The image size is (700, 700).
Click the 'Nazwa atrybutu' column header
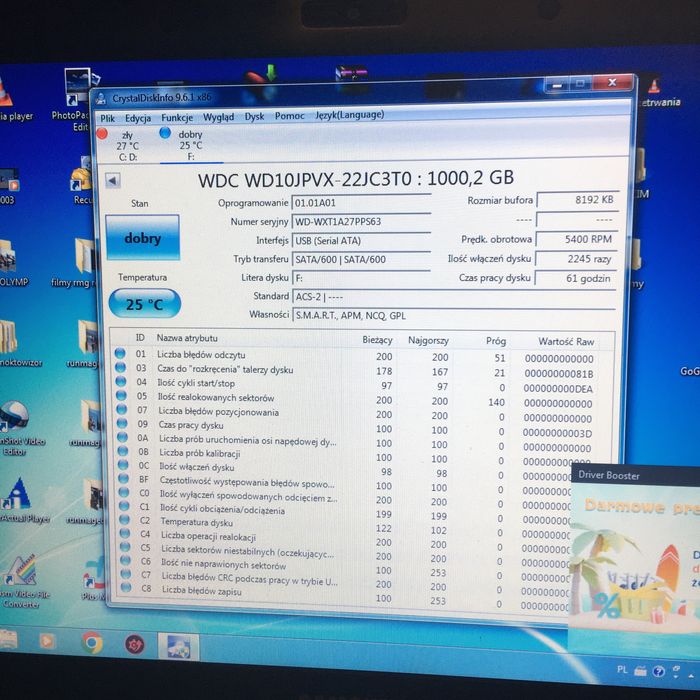(187, 338)
